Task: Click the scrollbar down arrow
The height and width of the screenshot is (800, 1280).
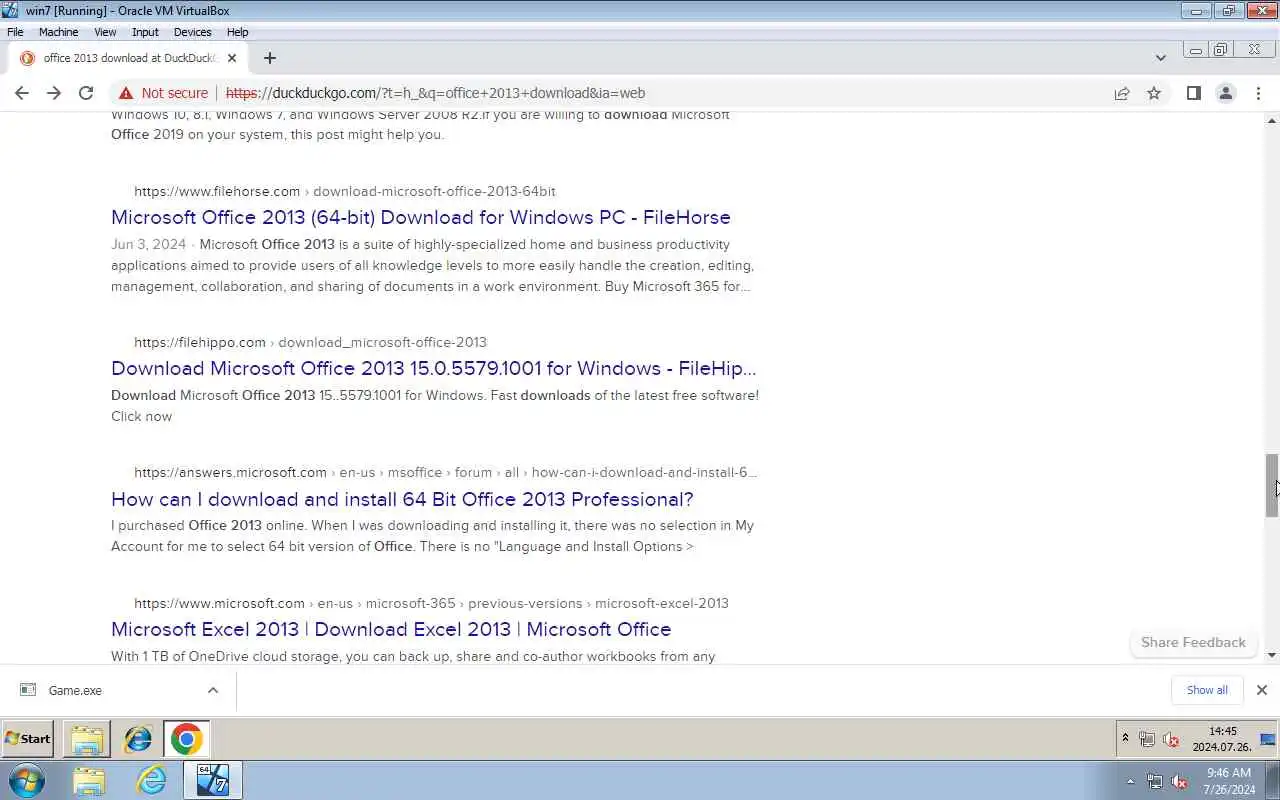Action: click(1272, 655)
